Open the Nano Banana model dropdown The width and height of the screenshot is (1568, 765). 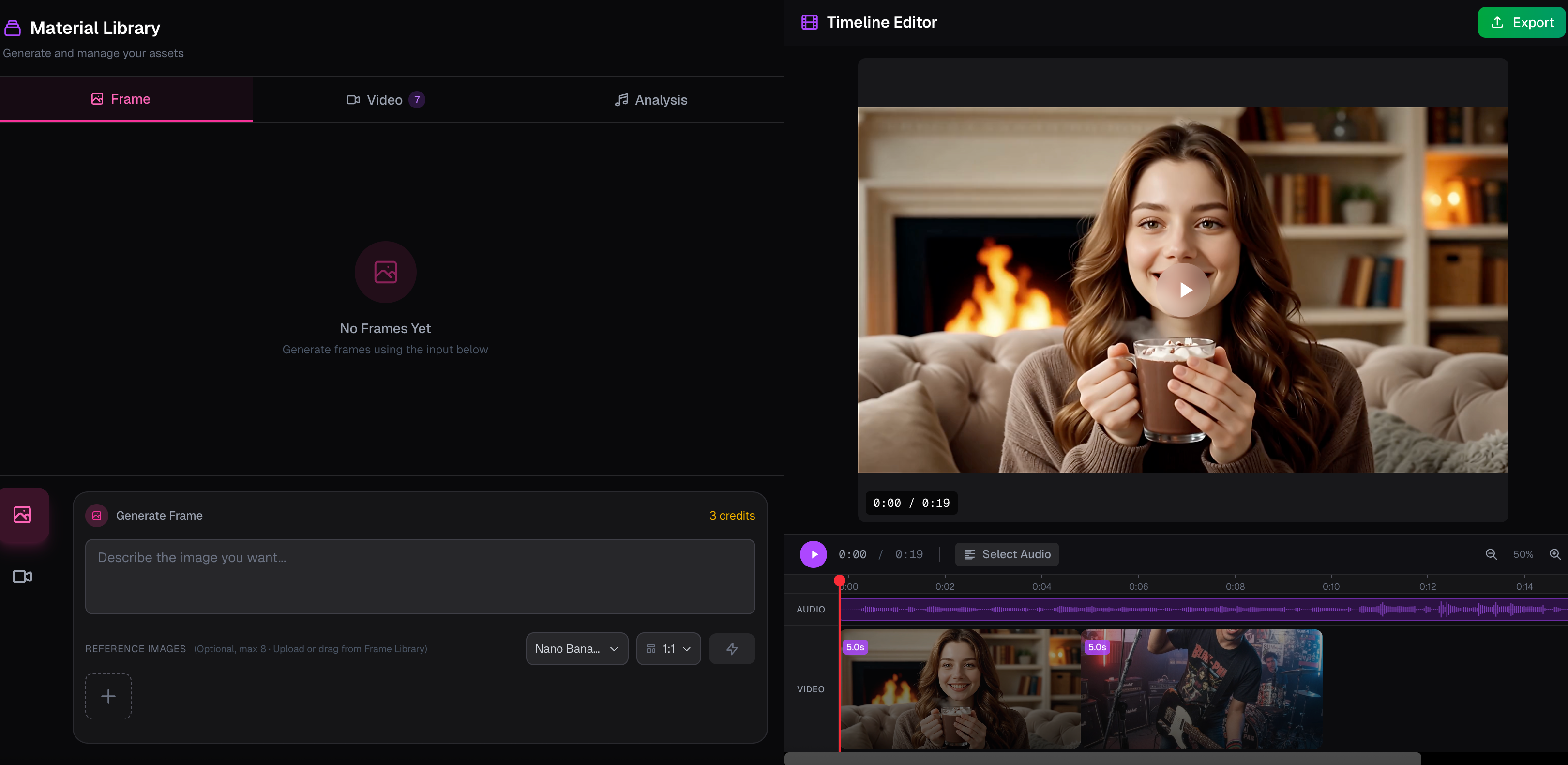pyautogui.click(x=576, y=648)
